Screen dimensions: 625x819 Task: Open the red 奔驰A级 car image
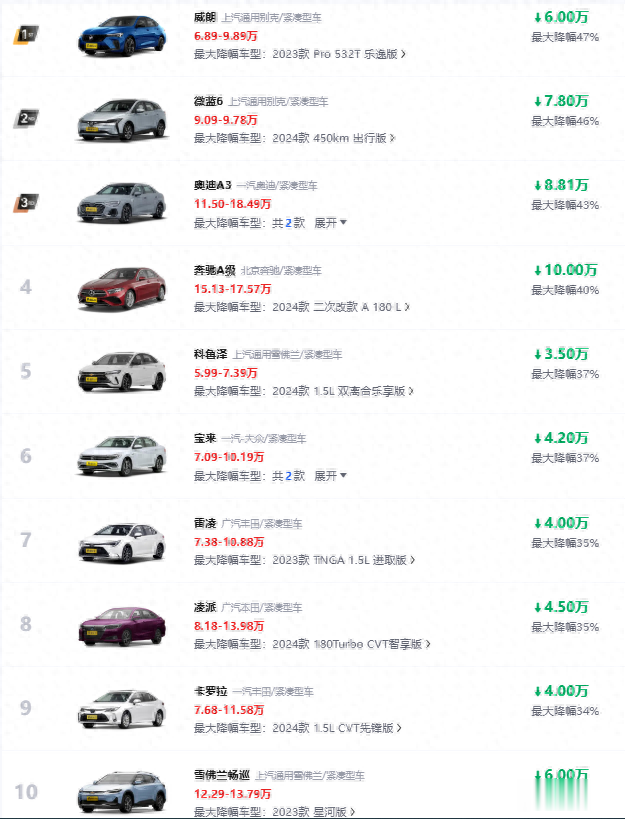122,288
